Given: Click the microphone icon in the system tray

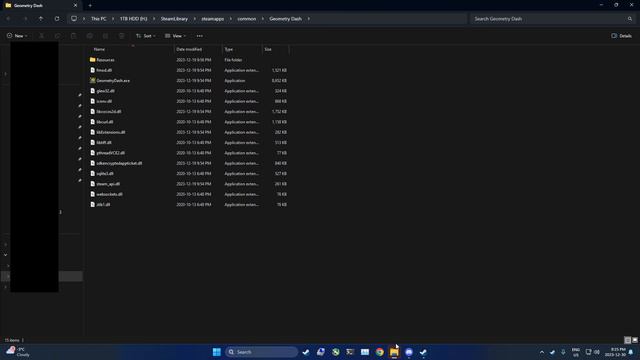Looking at the screenshot, I should [x=563, y=352].
